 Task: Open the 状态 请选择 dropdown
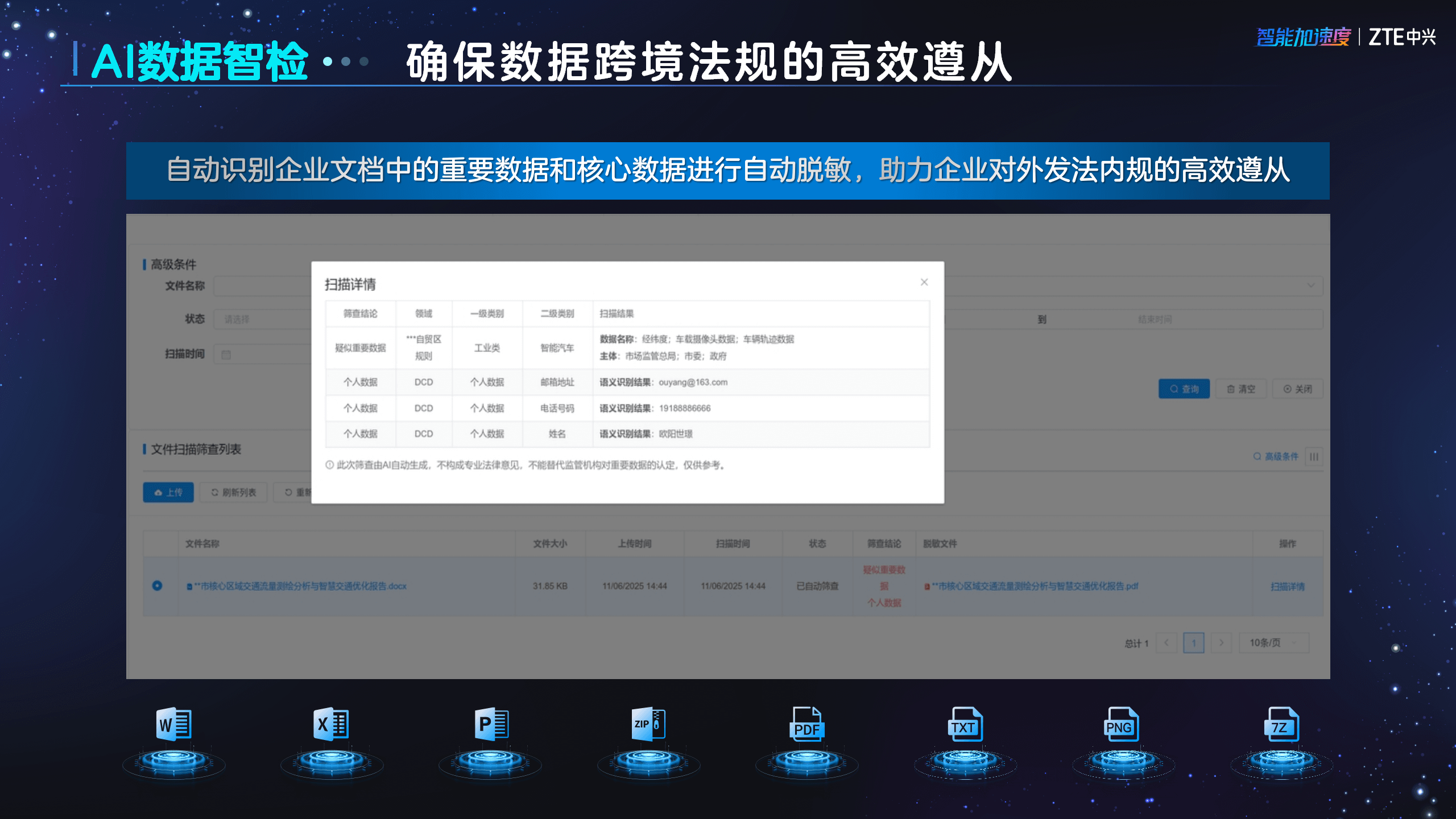(262, 319)
